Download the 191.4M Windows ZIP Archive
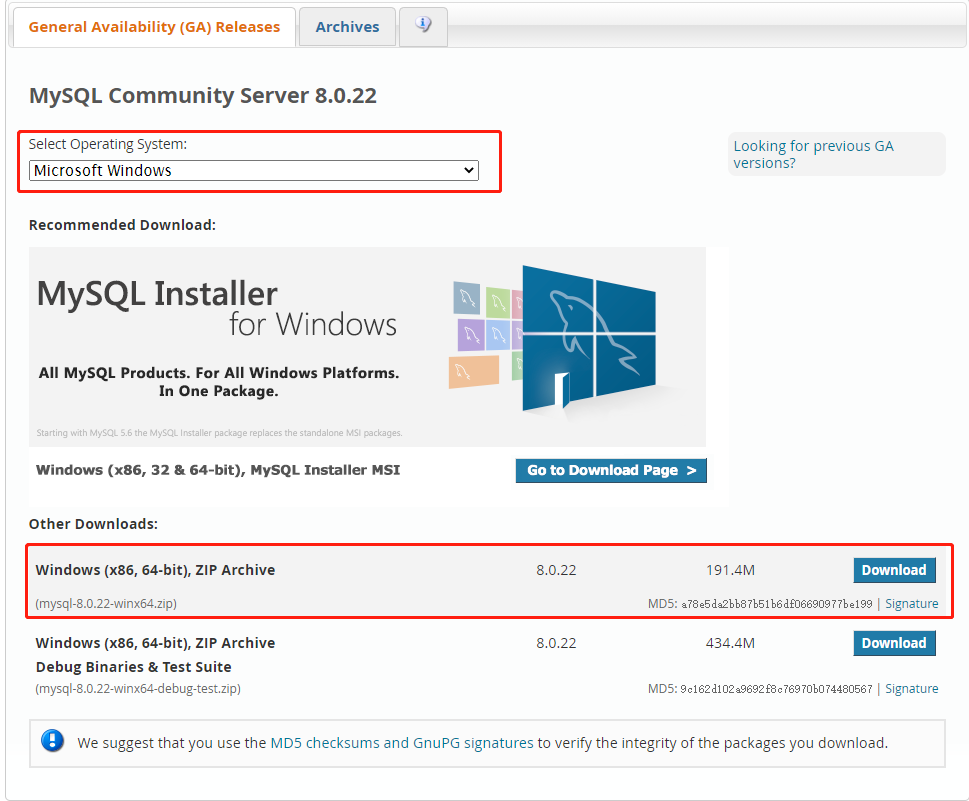The height and width of the screenshot is (801, 969). (894, 570)
